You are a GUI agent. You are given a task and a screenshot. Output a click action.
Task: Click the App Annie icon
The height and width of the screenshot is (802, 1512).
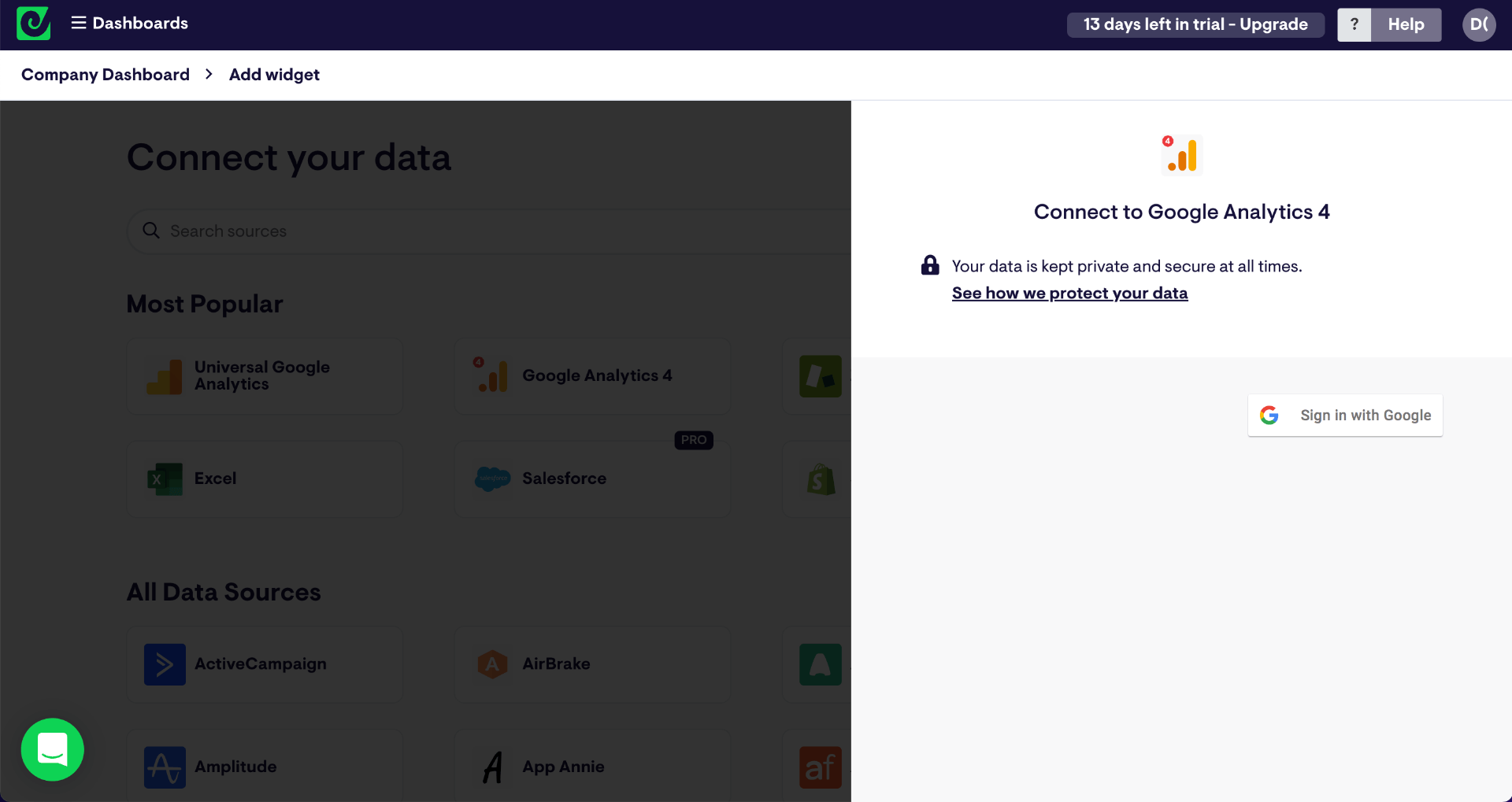coord(493,767)
